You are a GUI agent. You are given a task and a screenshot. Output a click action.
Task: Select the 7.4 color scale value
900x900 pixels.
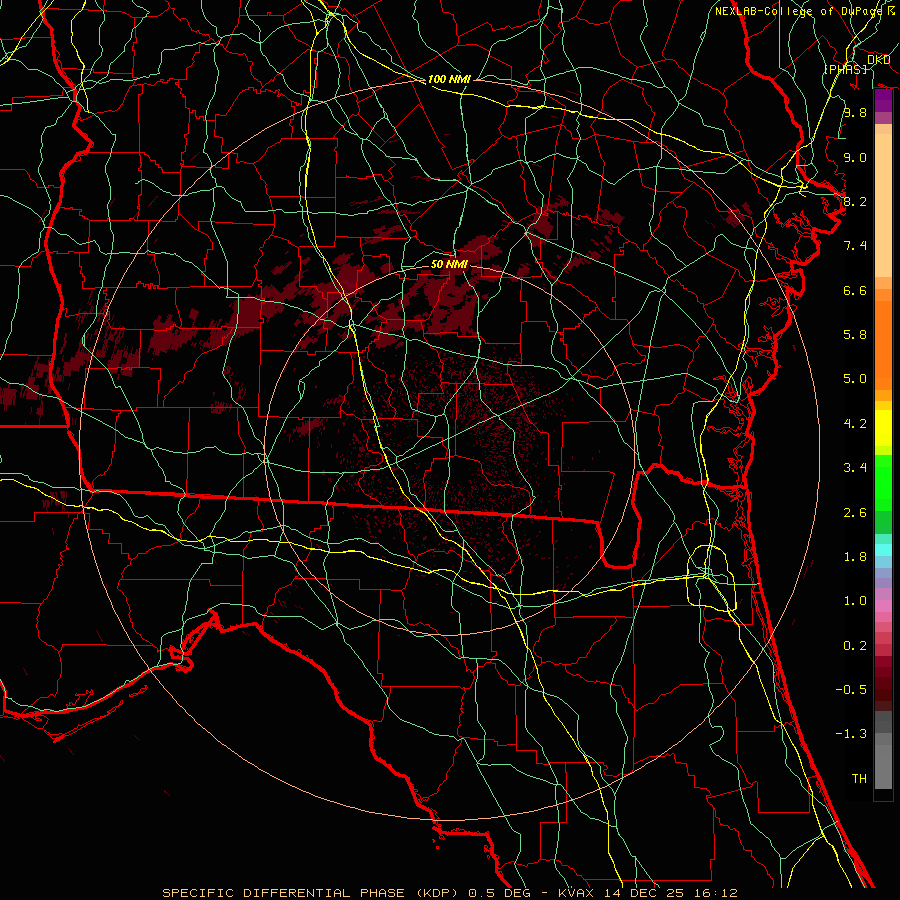(x=855, y=246)
